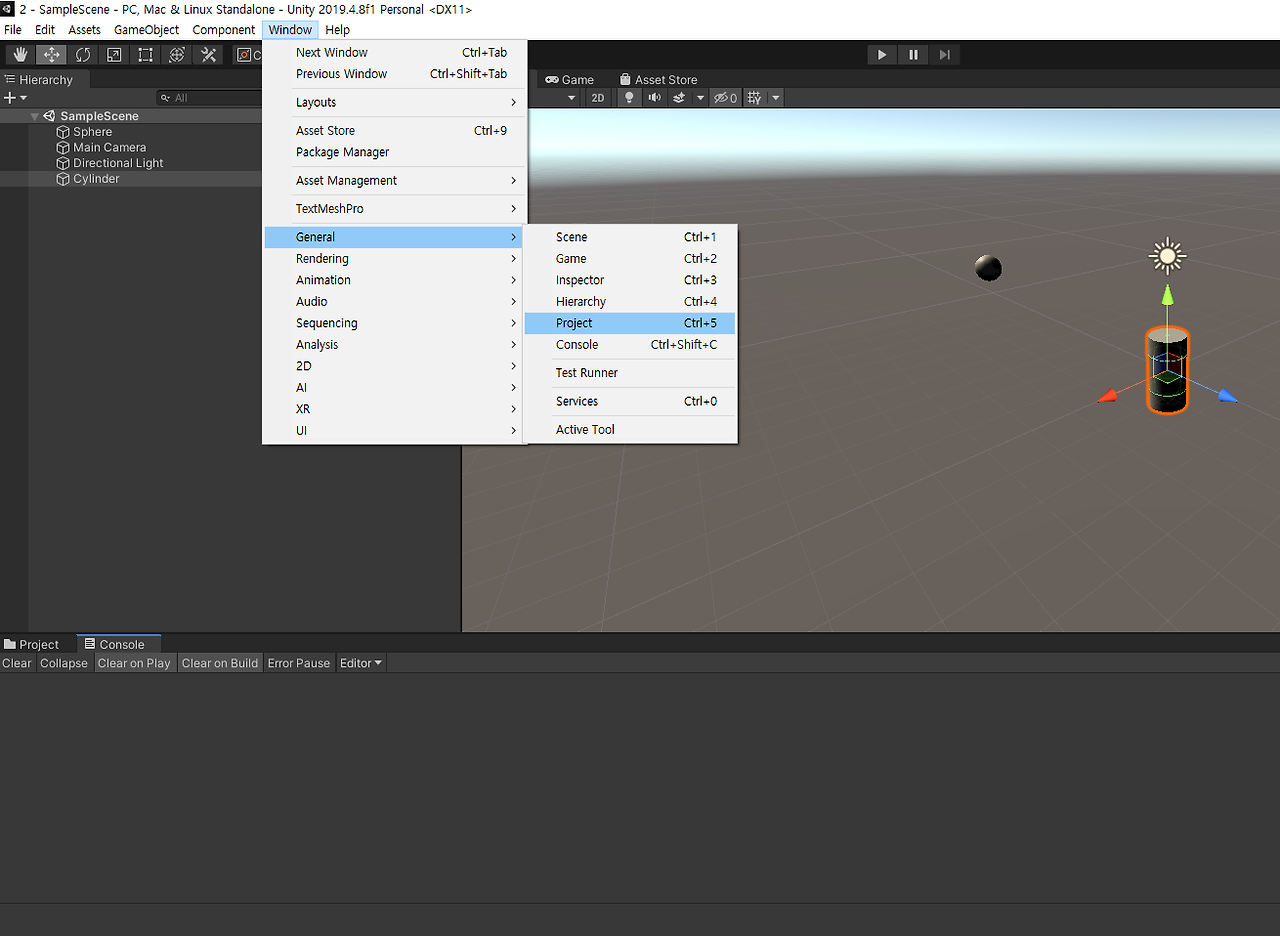
Task: Click the green Y-axis arrow gizmo
Action: coord(1167,295)
